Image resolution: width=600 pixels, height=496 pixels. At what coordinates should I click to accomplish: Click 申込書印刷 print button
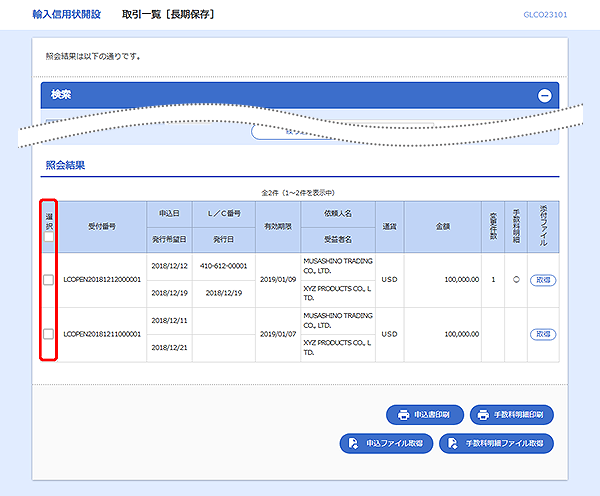425,415
